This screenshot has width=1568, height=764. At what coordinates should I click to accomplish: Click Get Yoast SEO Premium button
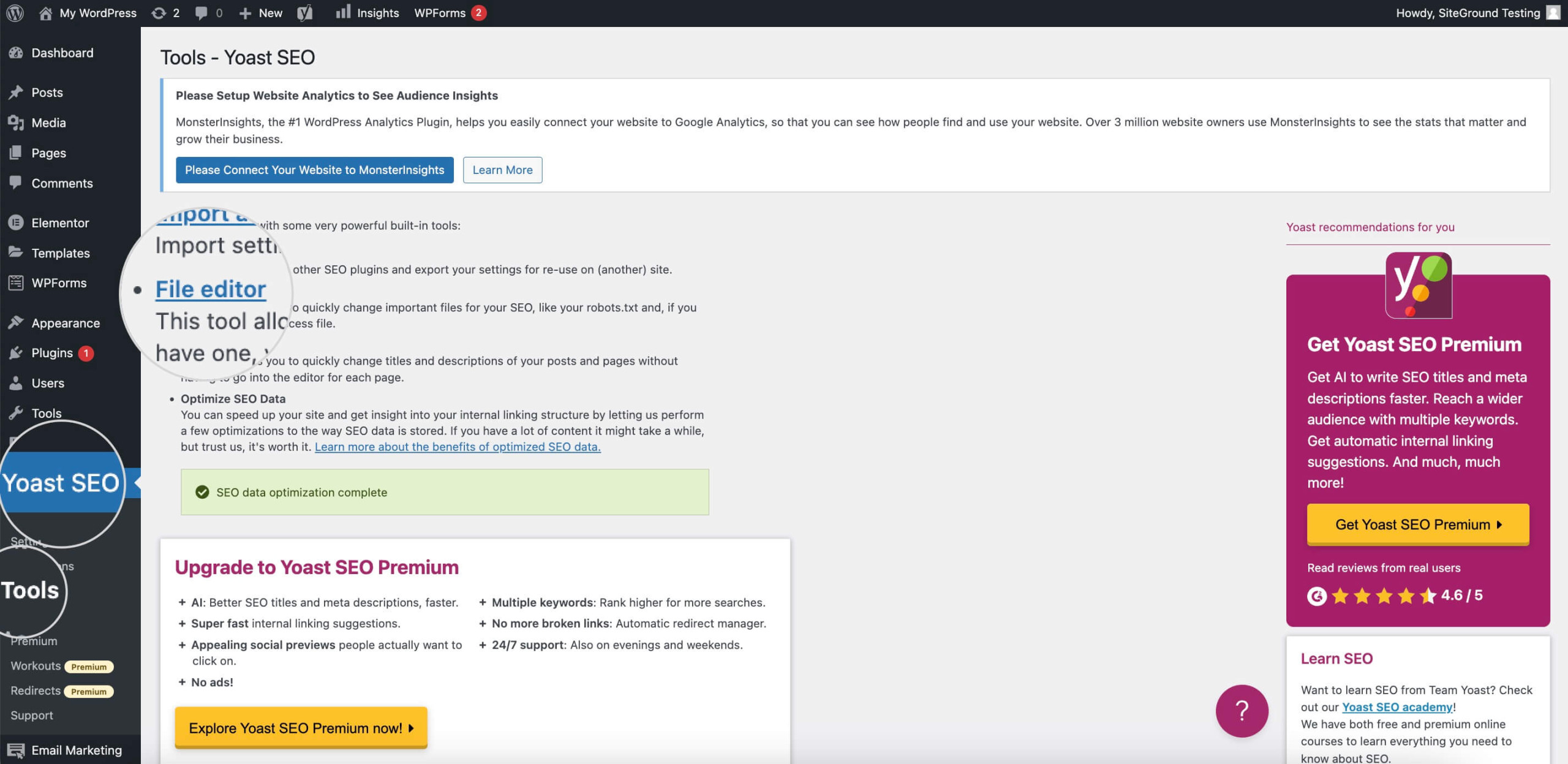(1418, 524)
